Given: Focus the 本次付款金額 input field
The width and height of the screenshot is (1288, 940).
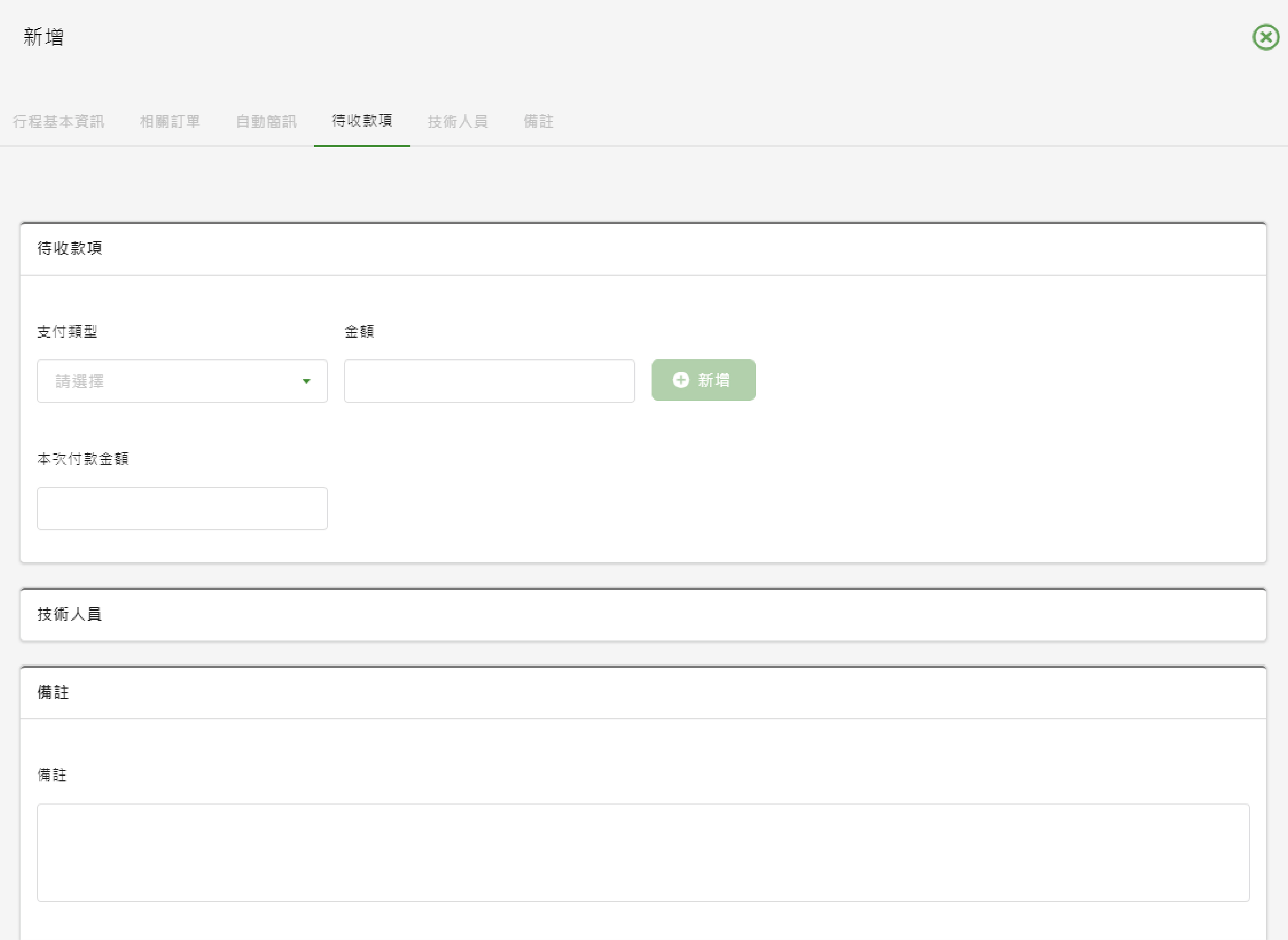Looking at the screenshot, I should 182,509.
